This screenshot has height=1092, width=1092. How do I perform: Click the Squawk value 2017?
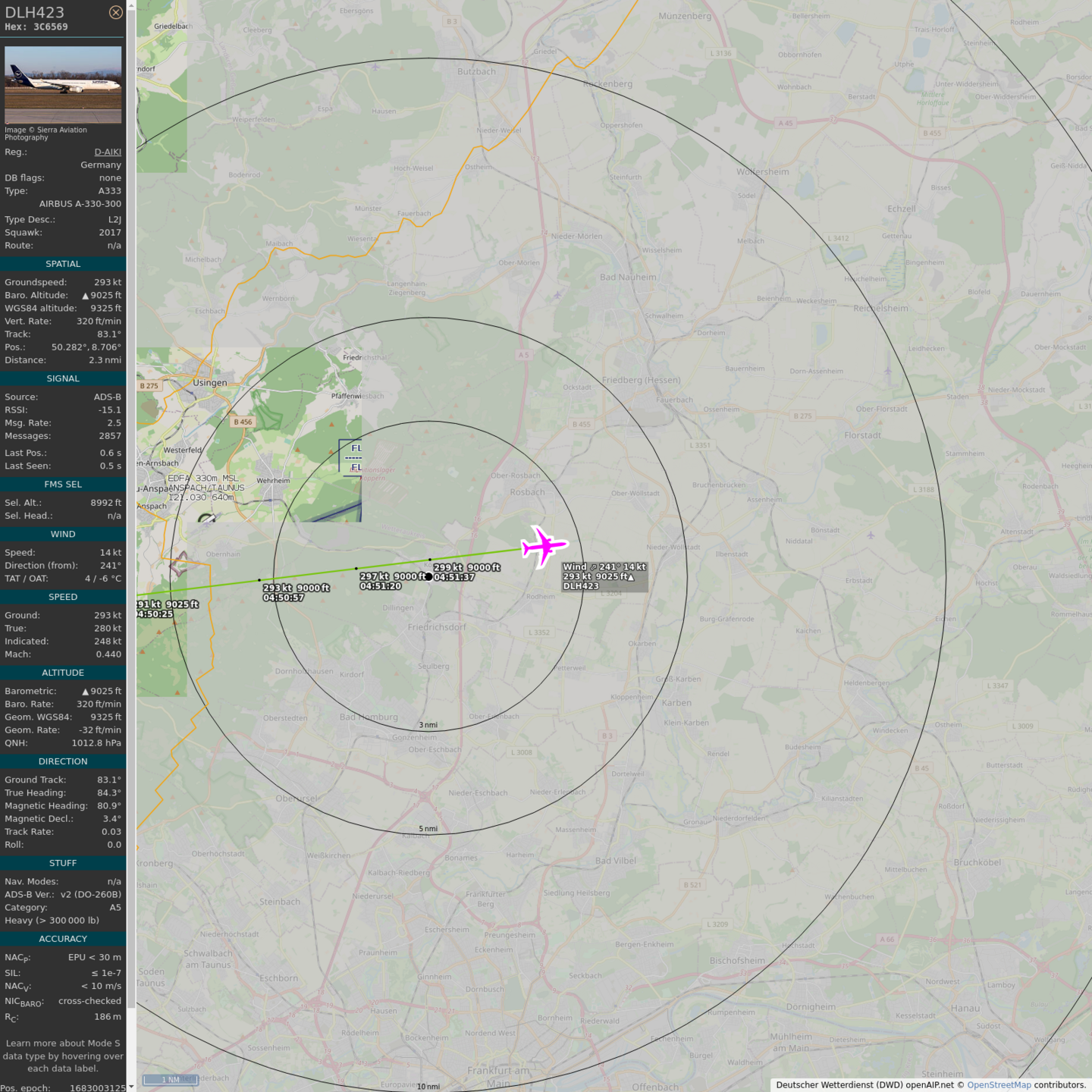pos(110,233)
